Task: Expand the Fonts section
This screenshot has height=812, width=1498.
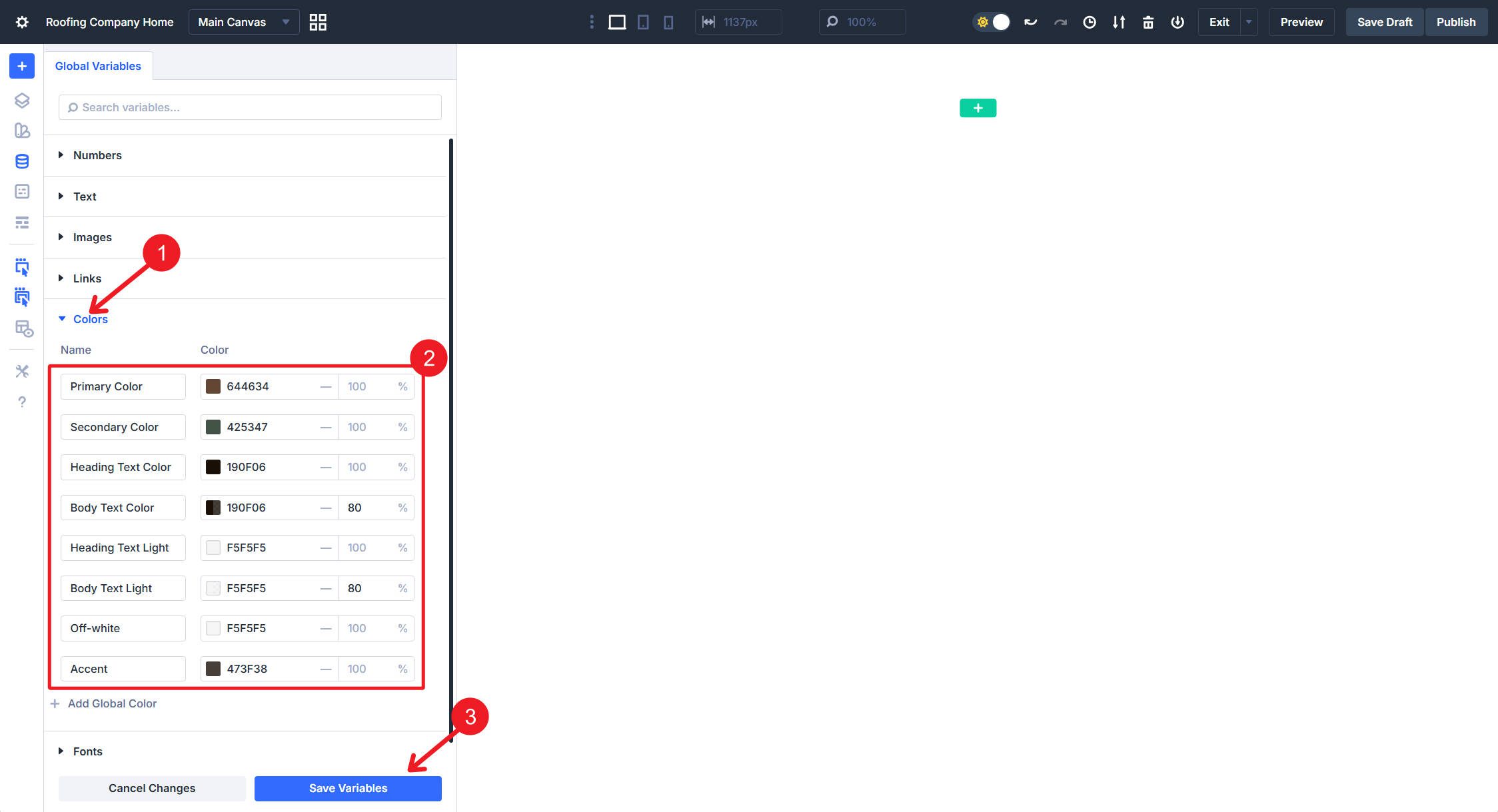Action: pyautogui.click(x=87, y=751)
